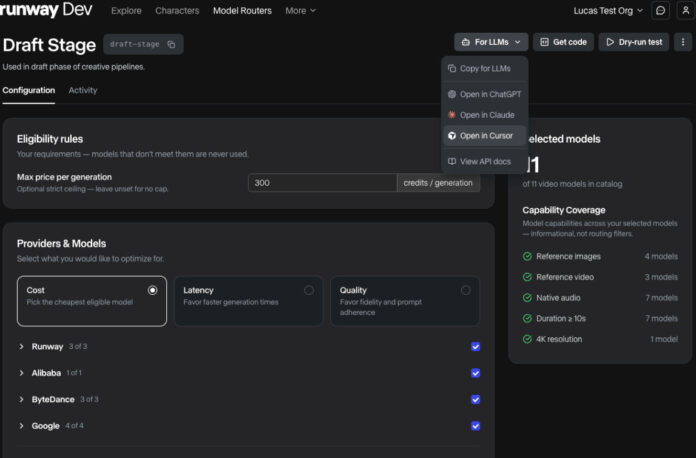Uncheck the ByteDance provider checkbox
The image size is (696, 458).
475,399
